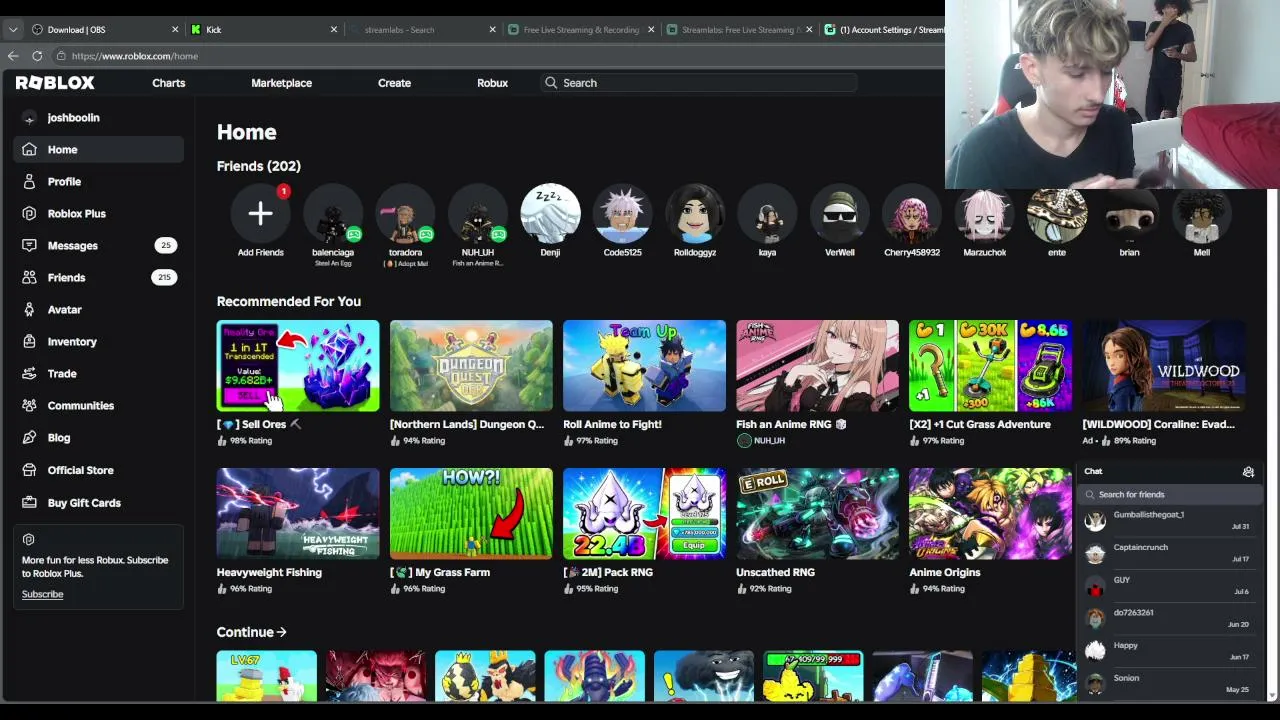This screenshot has height=720, width=1280.
Task: Click the Roblox Plus sidebar icon
Action: [29, 214]
